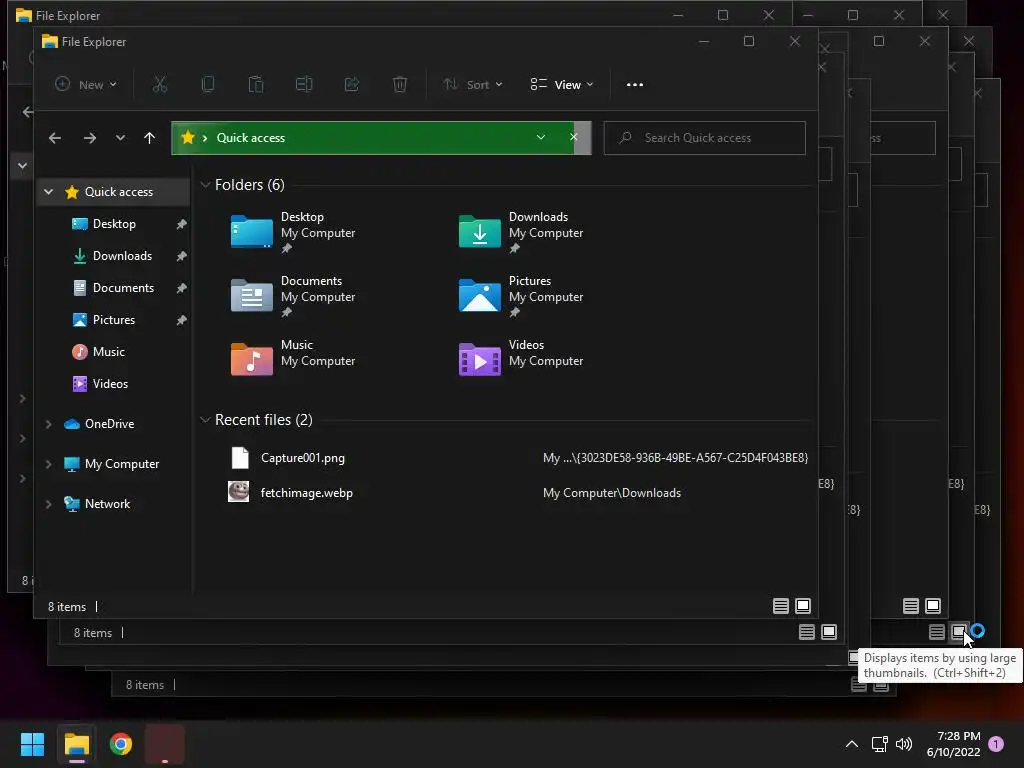Click large thumbnails button in rightmost window
1024x768 pixels.
tap(959, 632)
